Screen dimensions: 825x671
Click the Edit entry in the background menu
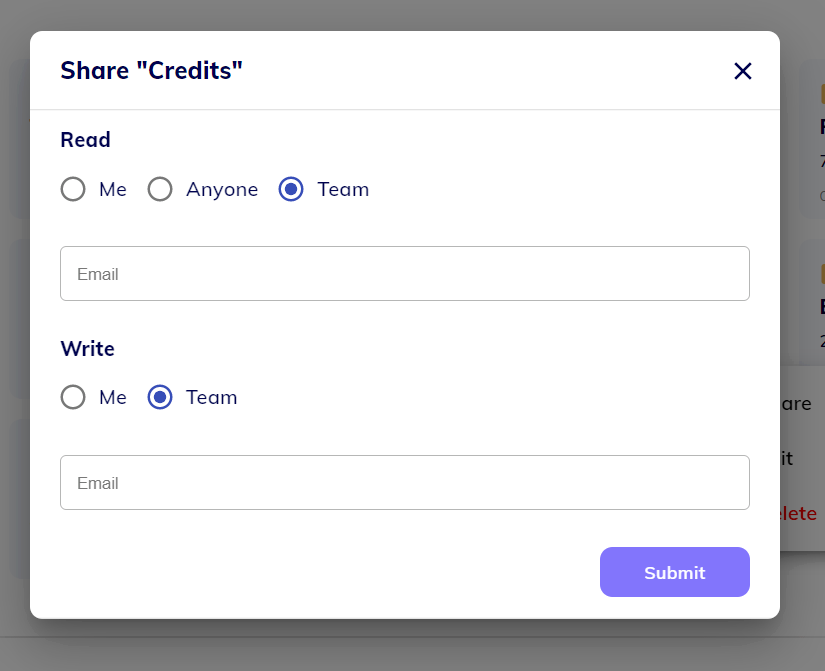pos(788,459)
